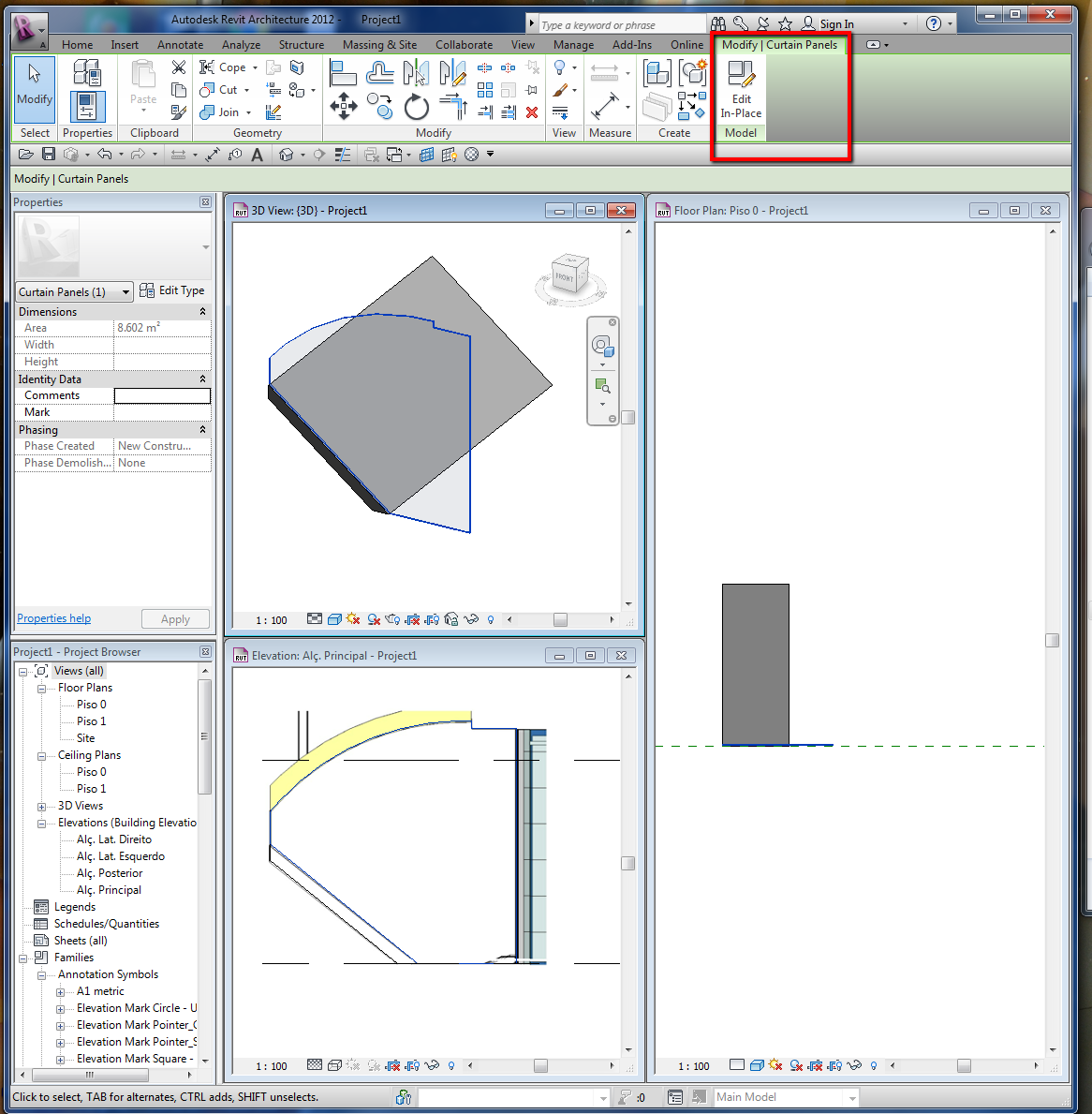Image resolution: width=1092 pixels, height=1114 pixels.
Task: Click the Cope geometry tool
Action: [x=225, y=67]
